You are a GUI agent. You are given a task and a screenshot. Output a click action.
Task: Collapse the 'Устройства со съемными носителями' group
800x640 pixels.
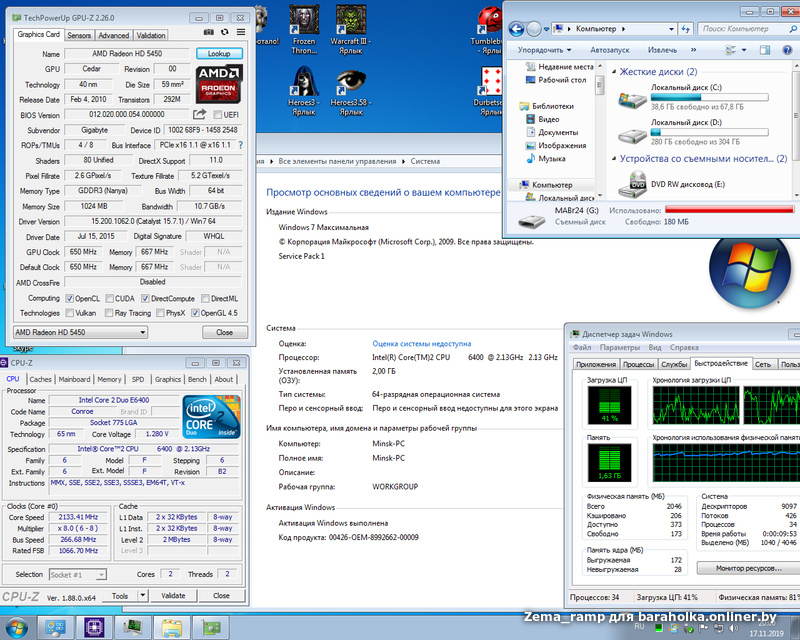pyautogui.click(x=614, y=159)
